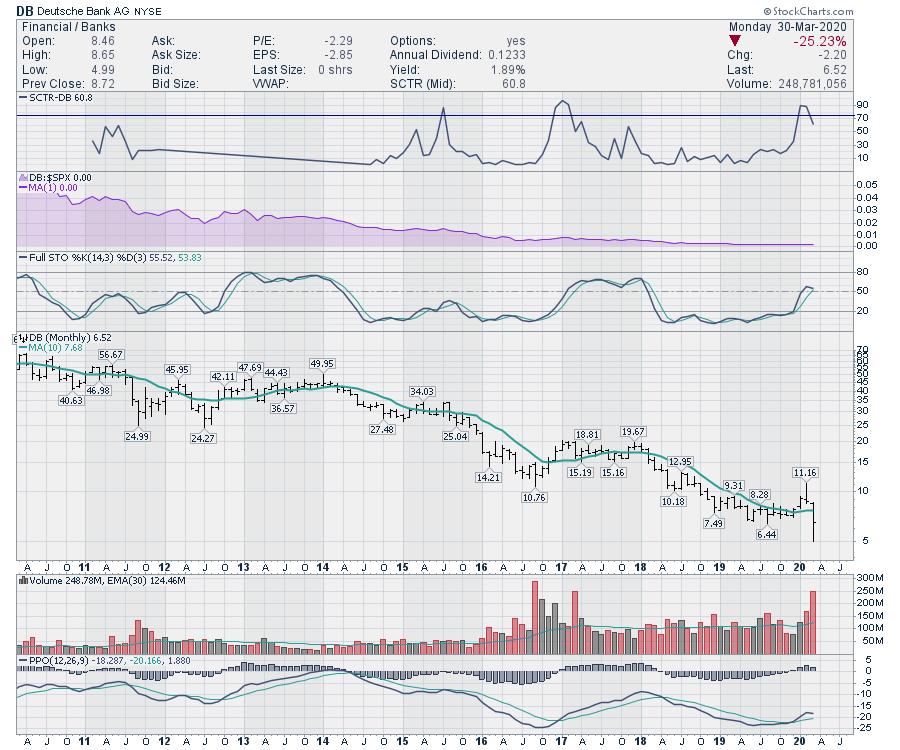The image size is (900, 750).
Task: Click the Full STO legend line marker
Action: pyautogui.click(x=22, y=257)
